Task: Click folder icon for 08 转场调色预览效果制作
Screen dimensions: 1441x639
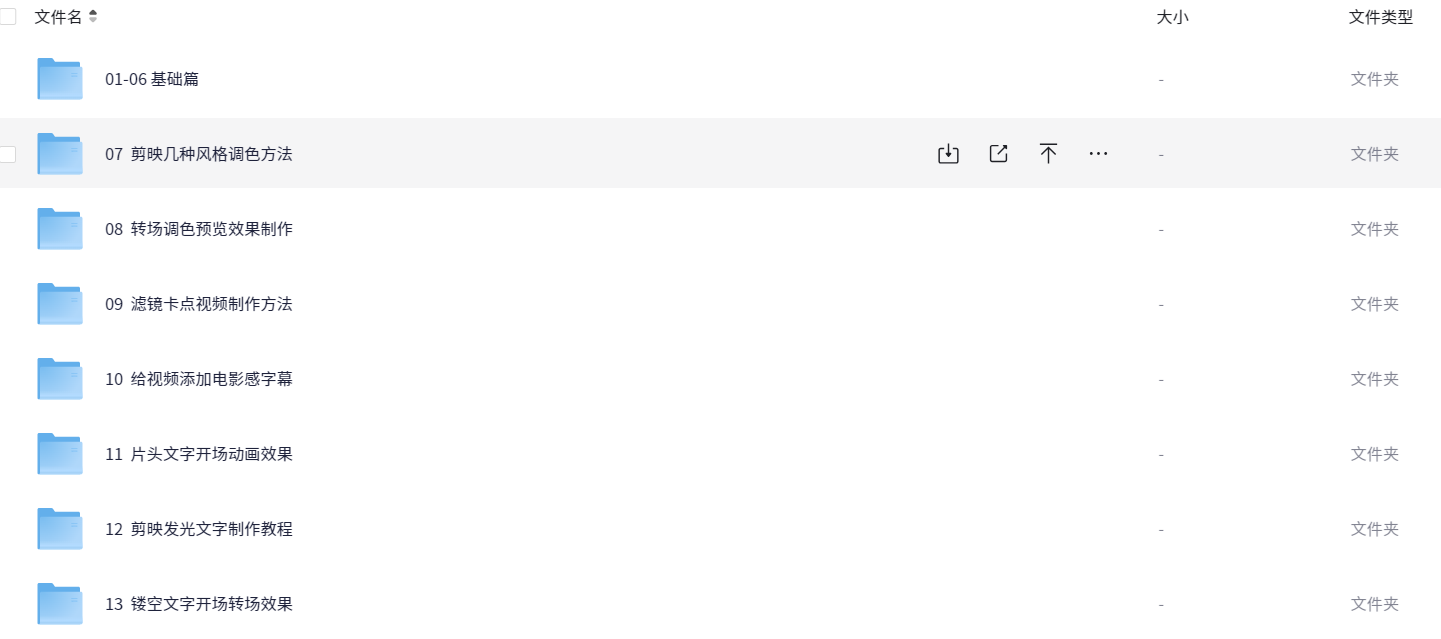Action: point(60,229)
